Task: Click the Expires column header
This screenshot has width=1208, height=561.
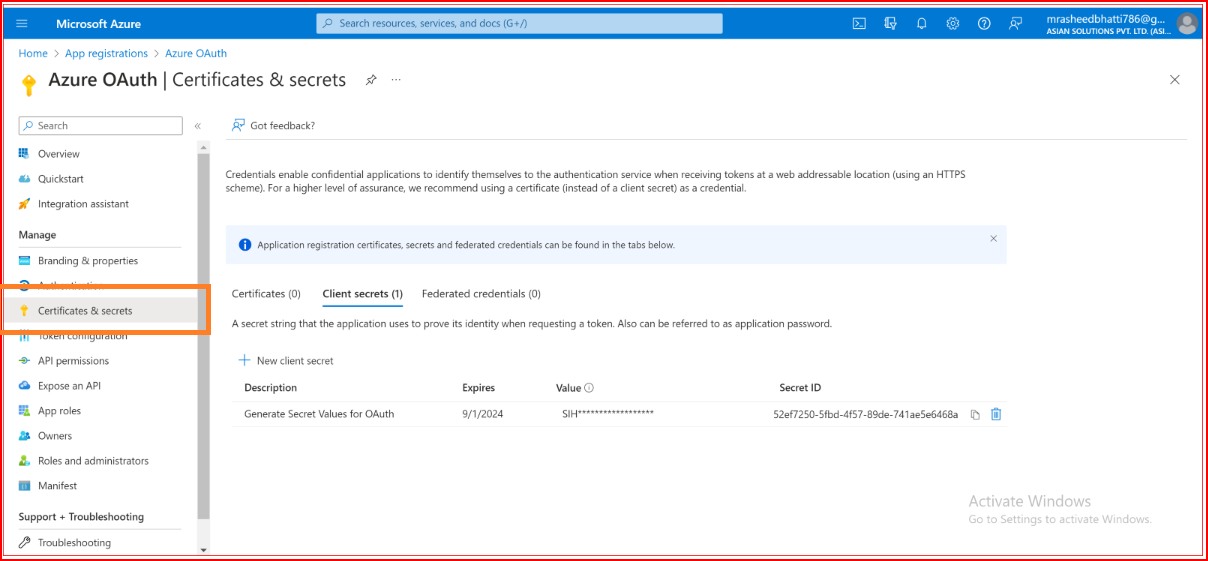Action: [x=478, y=388]
